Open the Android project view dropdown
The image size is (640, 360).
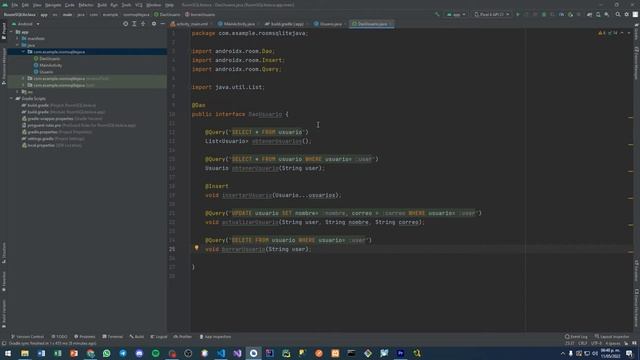point(26,24)
